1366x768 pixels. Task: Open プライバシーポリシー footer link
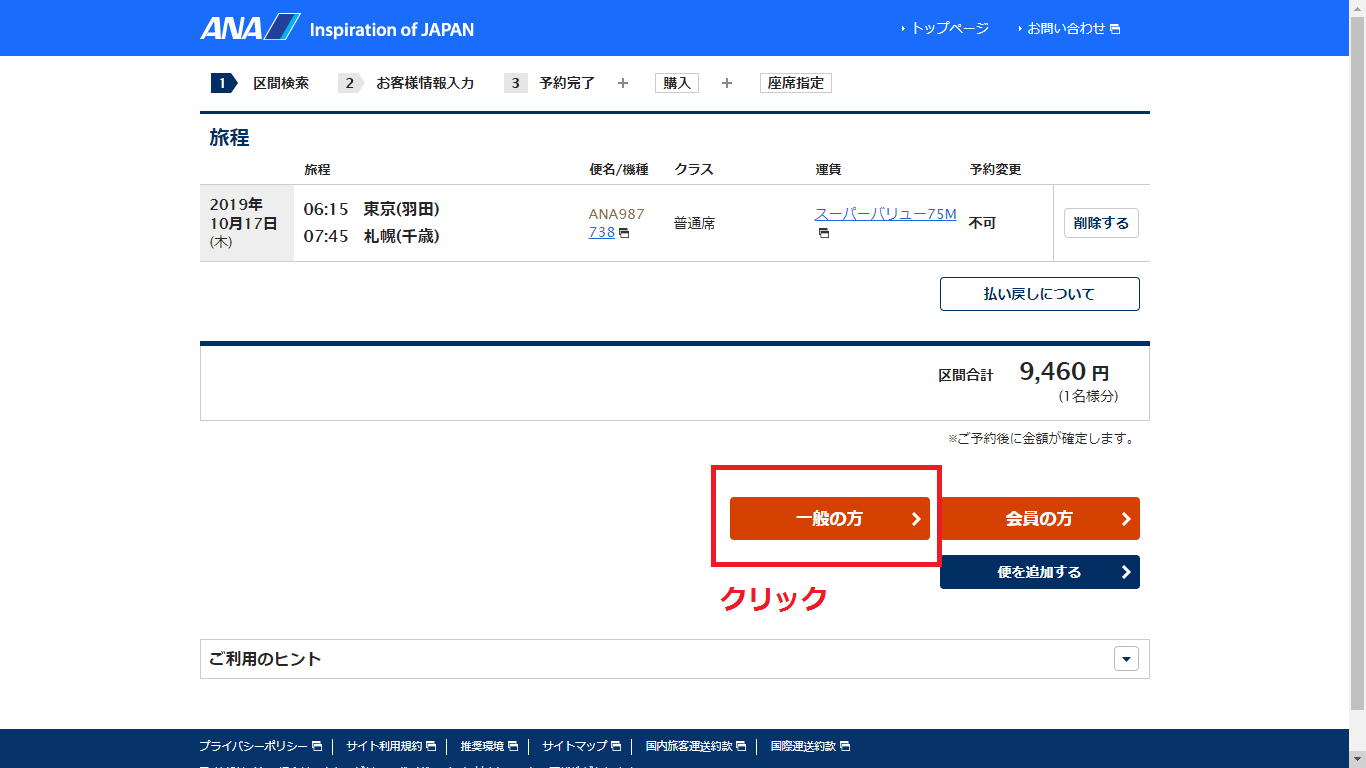coord(253,746)
